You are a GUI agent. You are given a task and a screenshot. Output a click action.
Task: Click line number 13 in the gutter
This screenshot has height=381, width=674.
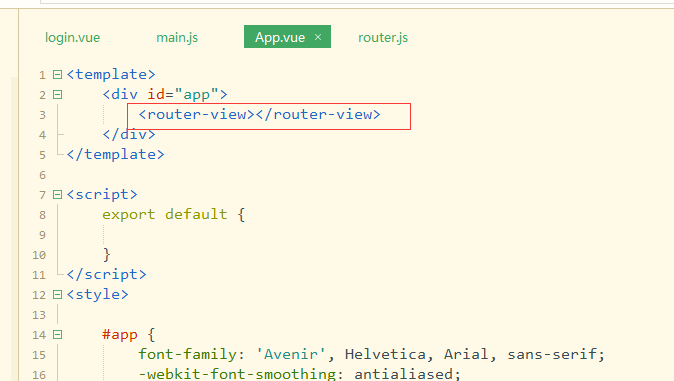click(x=39, y=315)
